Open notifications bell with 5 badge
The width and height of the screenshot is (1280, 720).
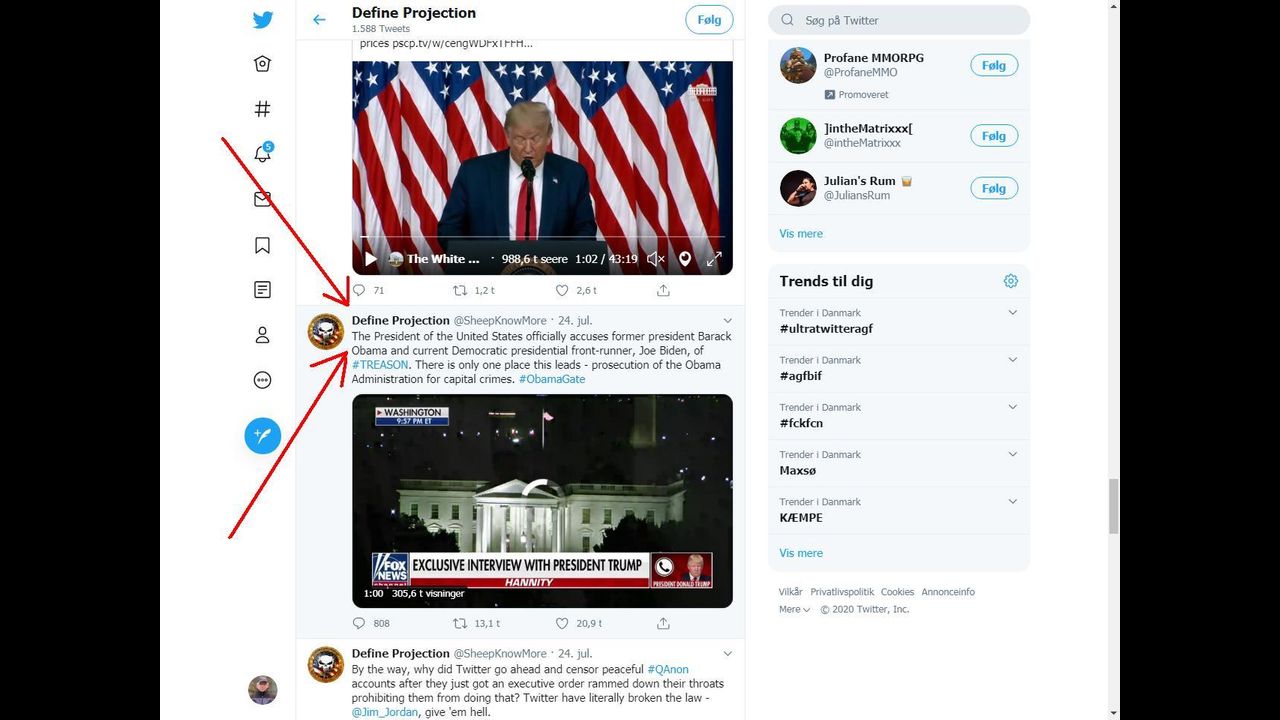tap(262, 154)
